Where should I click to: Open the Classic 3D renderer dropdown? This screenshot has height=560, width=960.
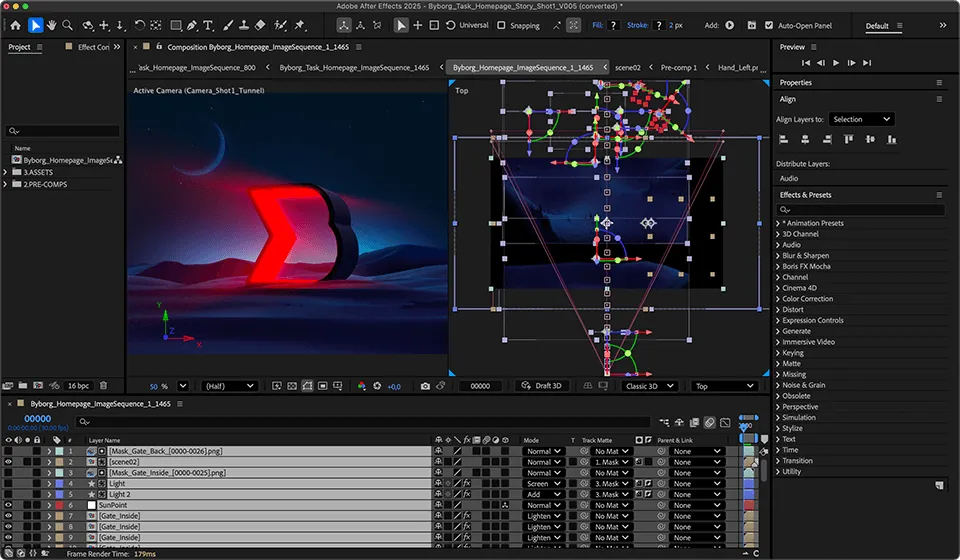coord(649,386)
